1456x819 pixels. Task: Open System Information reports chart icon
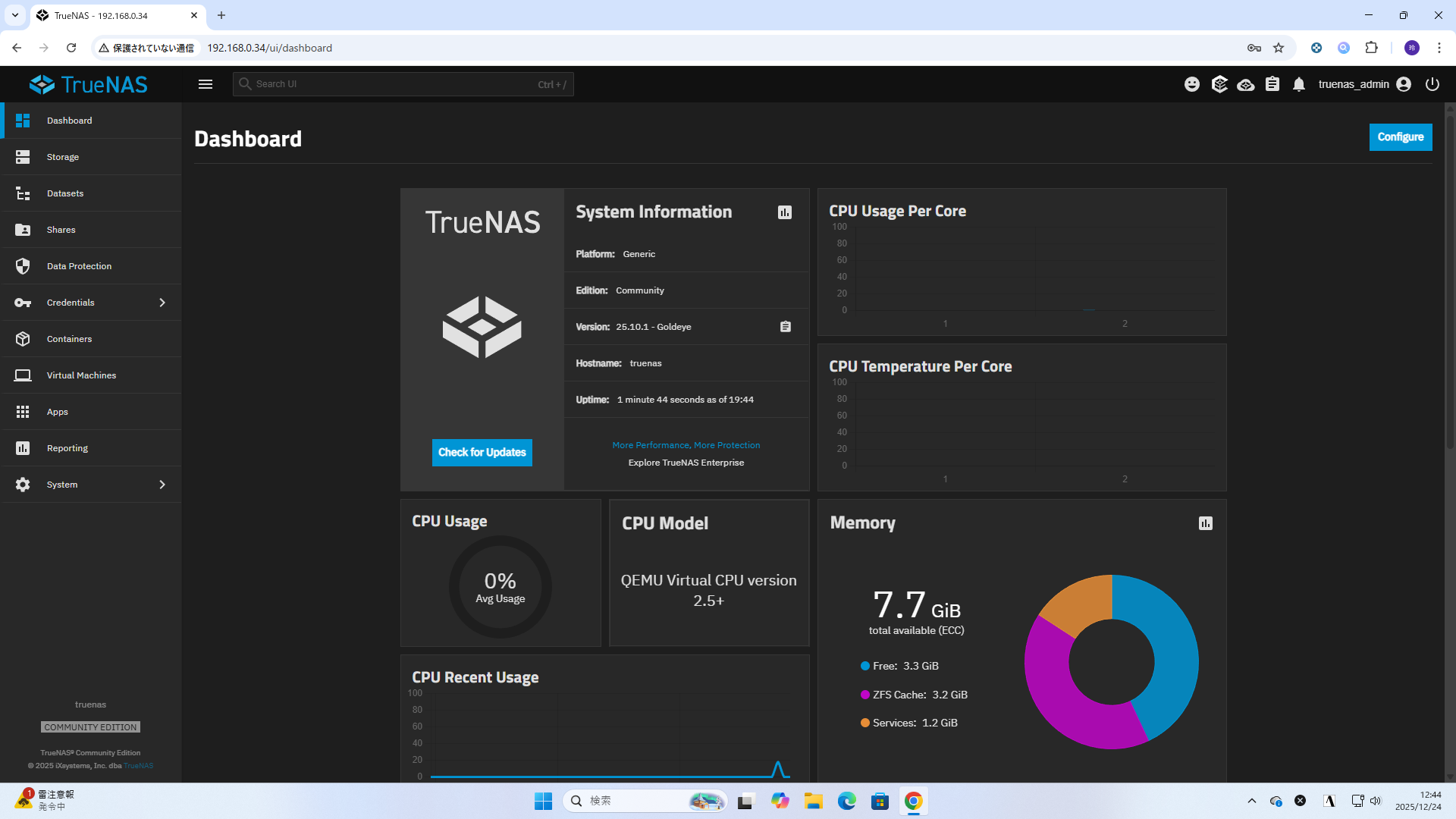click(x=785, y=212)
